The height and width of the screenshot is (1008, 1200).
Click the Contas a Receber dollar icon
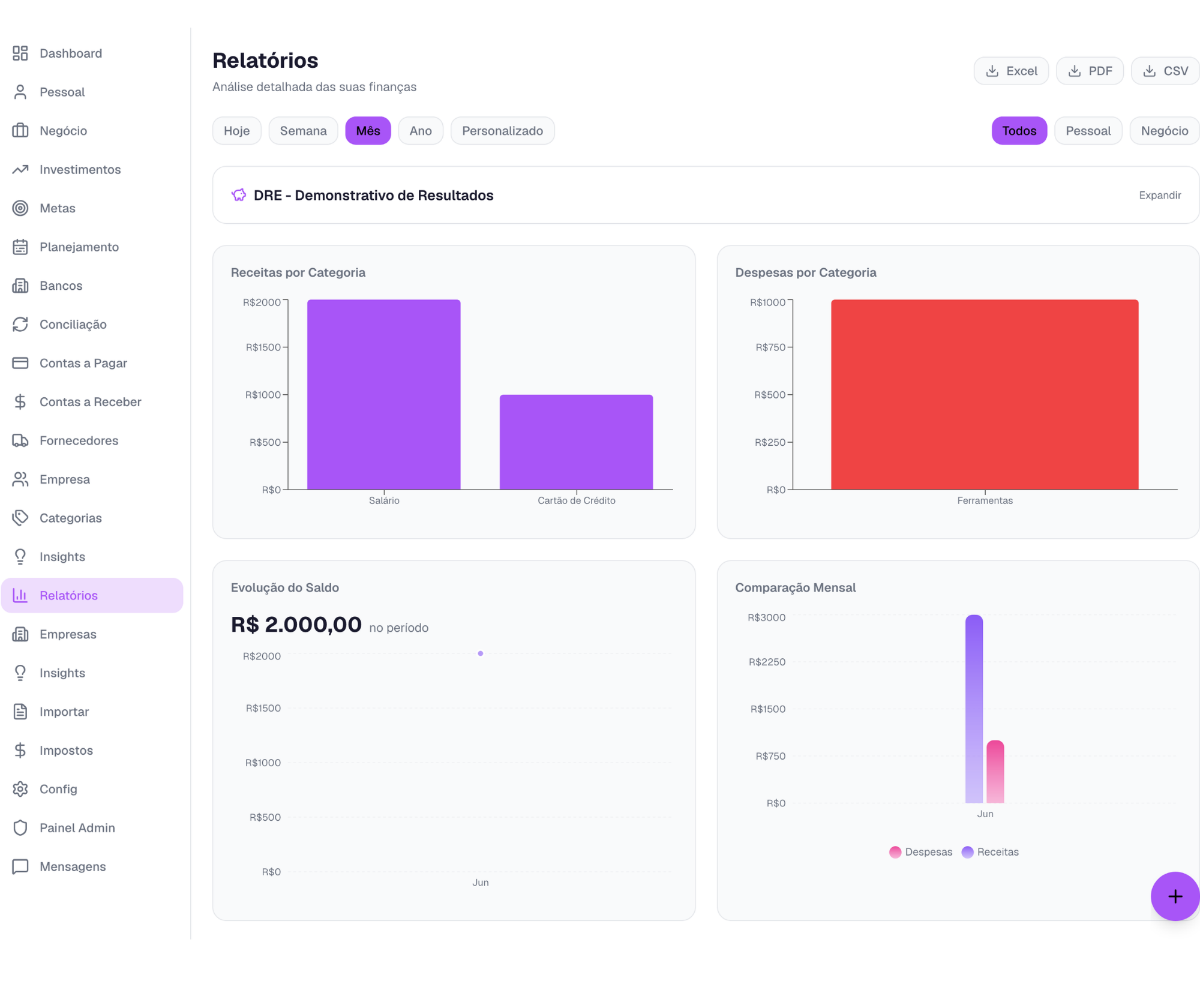point(20,401)
